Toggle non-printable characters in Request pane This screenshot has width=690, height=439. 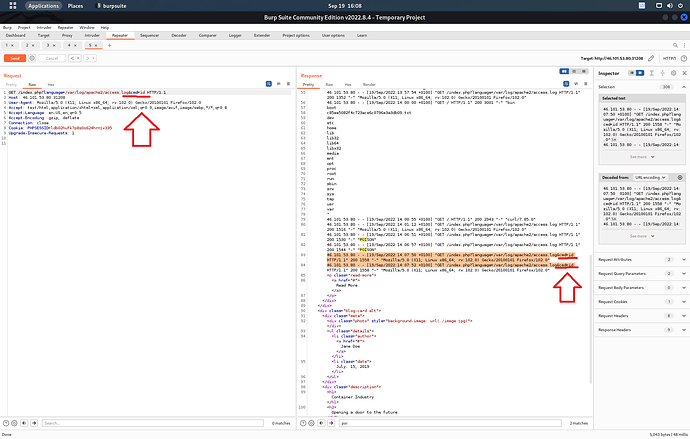[279, 84]
